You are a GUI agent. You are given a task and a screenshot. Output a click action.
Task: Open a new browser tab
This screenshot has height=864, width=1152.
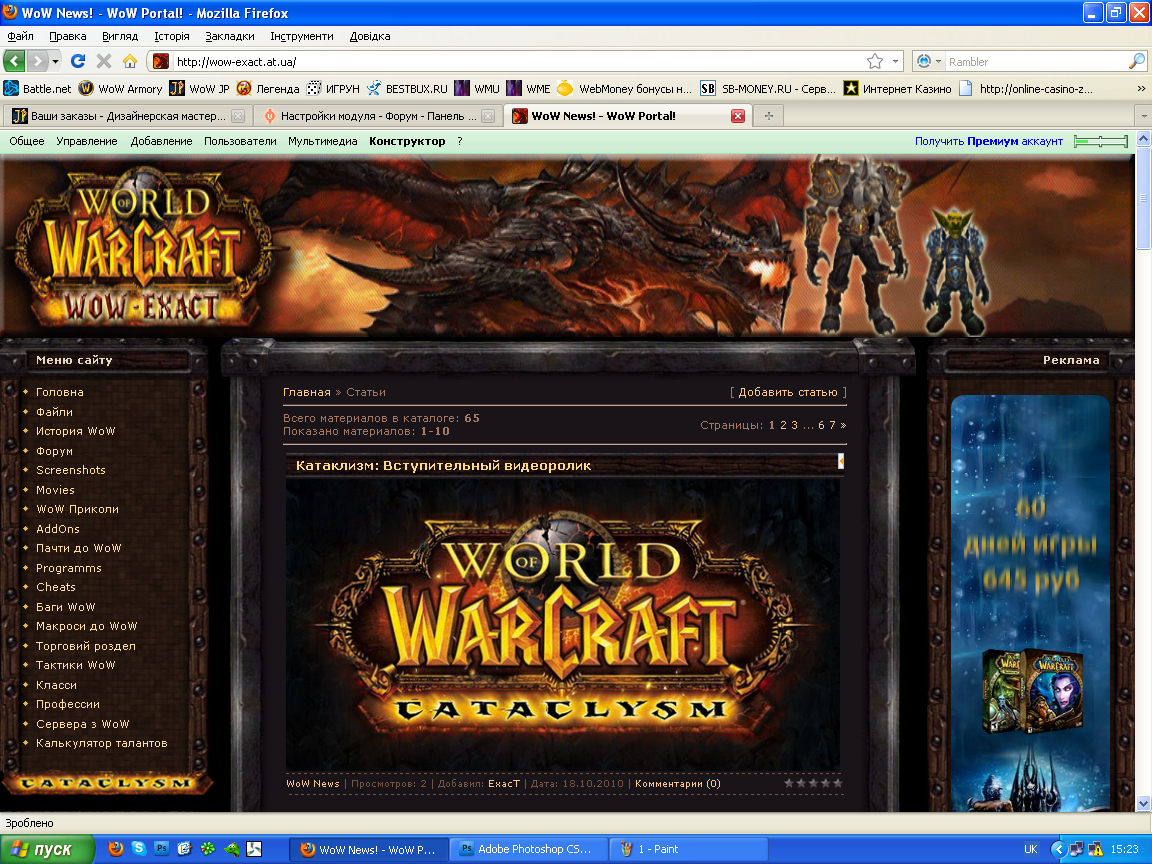pyautogui.click(x=768, y=116)
